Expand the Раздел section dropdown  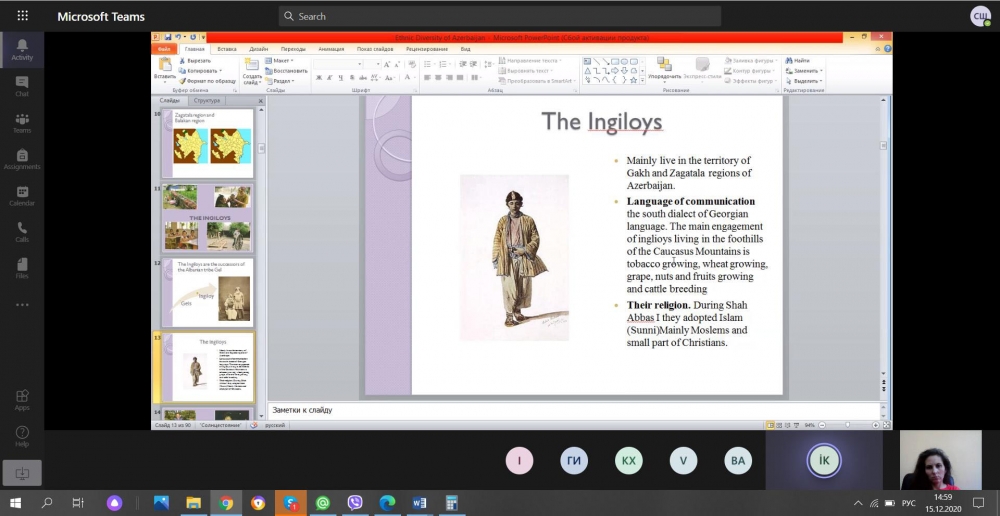[x=281, y=82]
